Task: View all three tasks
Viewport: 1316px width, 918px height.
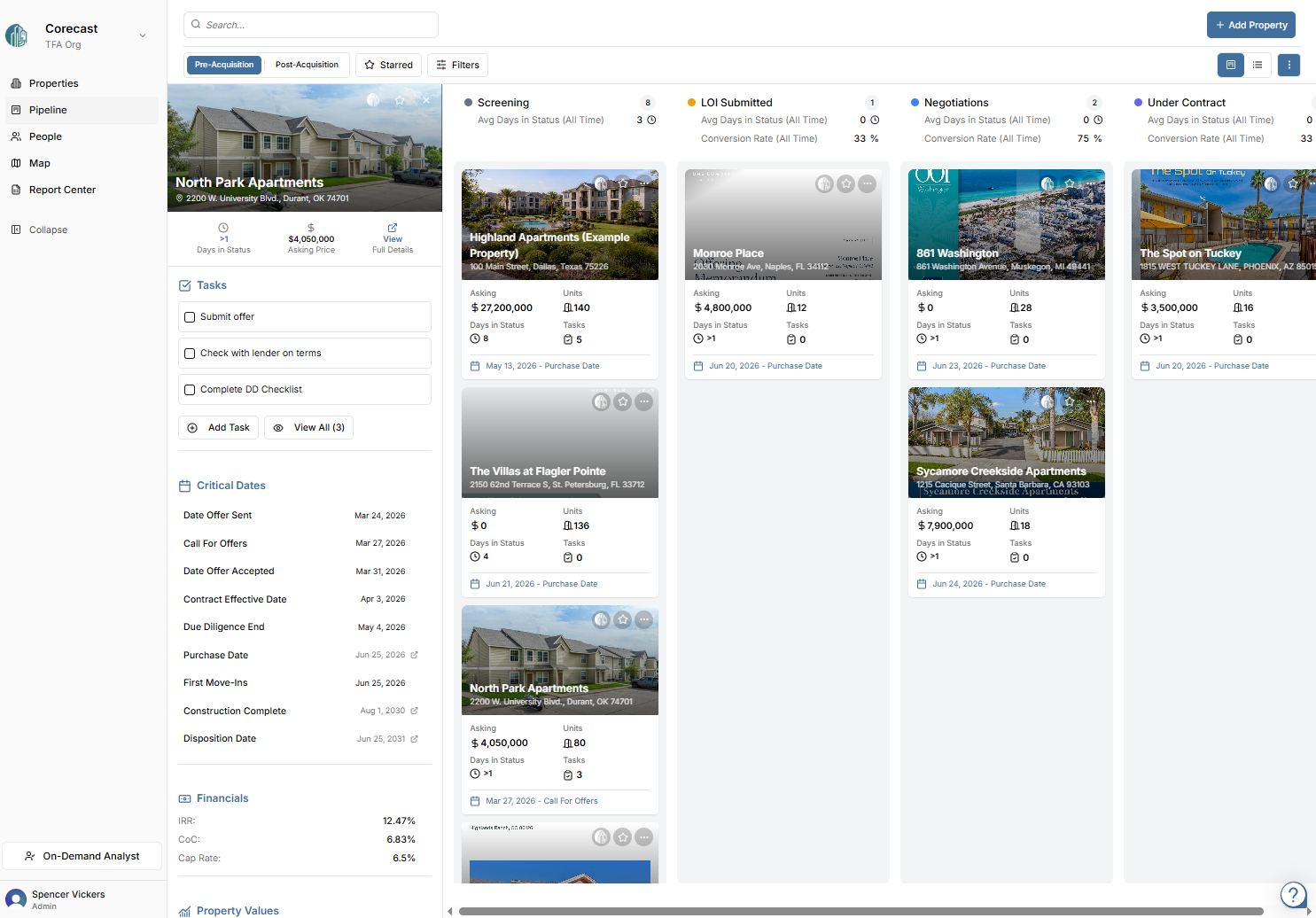Action: (x=308, y=427)
